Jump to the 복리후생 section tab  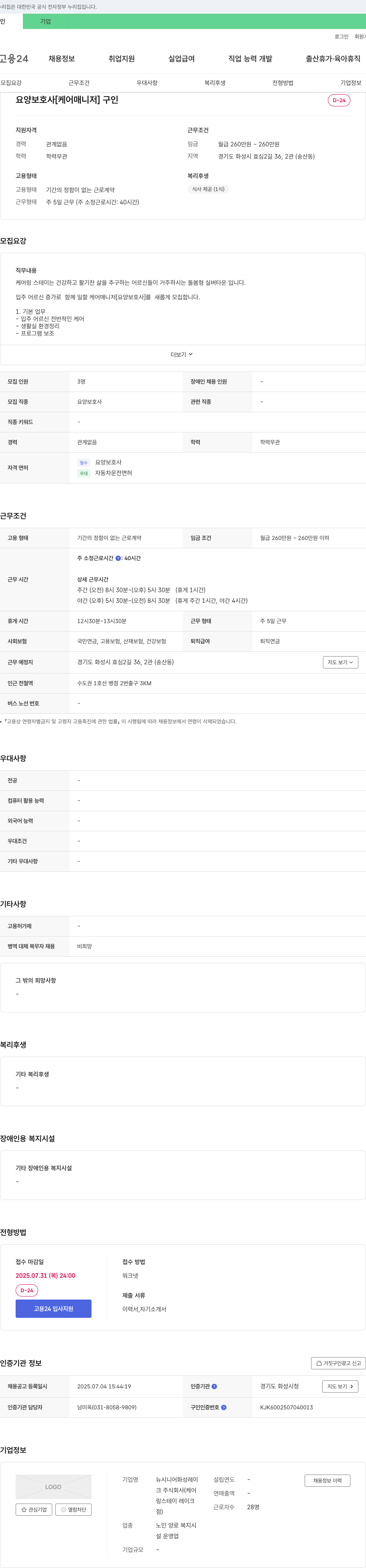pyautogui.click(x=215, y=83)
